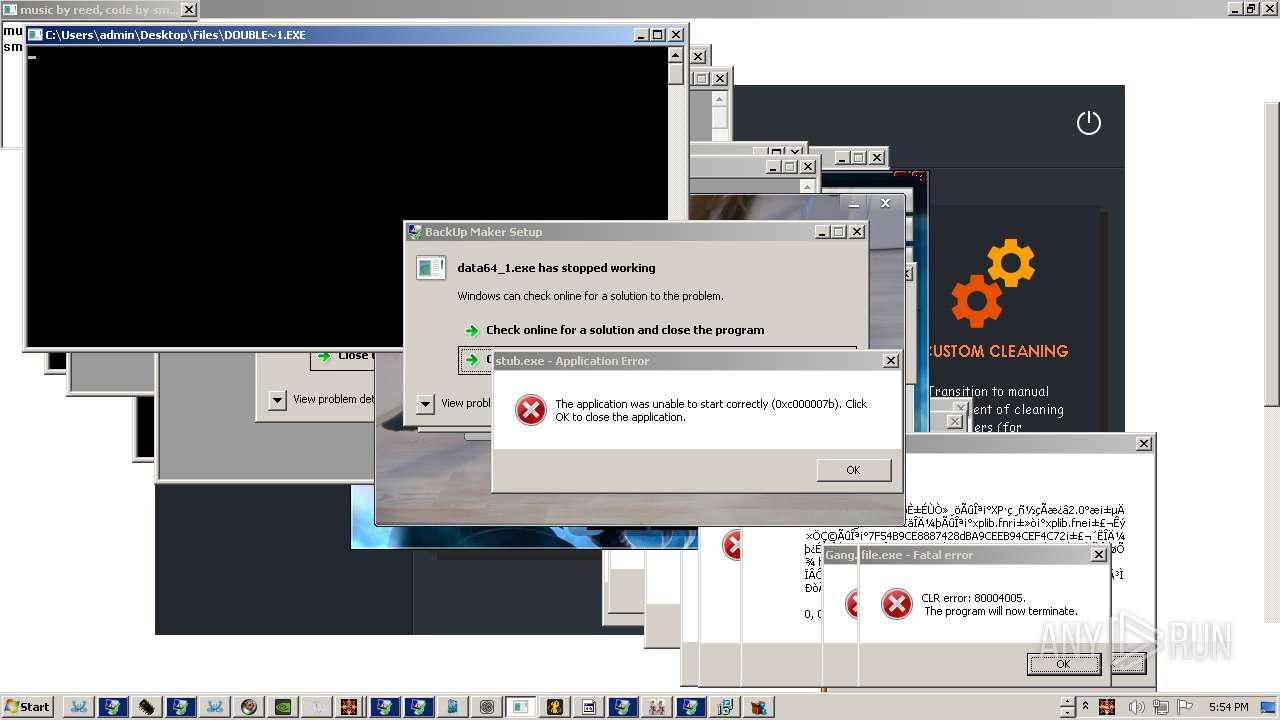Expand View problem details in data64_1.exe dialog
The image size is (1280, 720).
[x=425, y=404]
